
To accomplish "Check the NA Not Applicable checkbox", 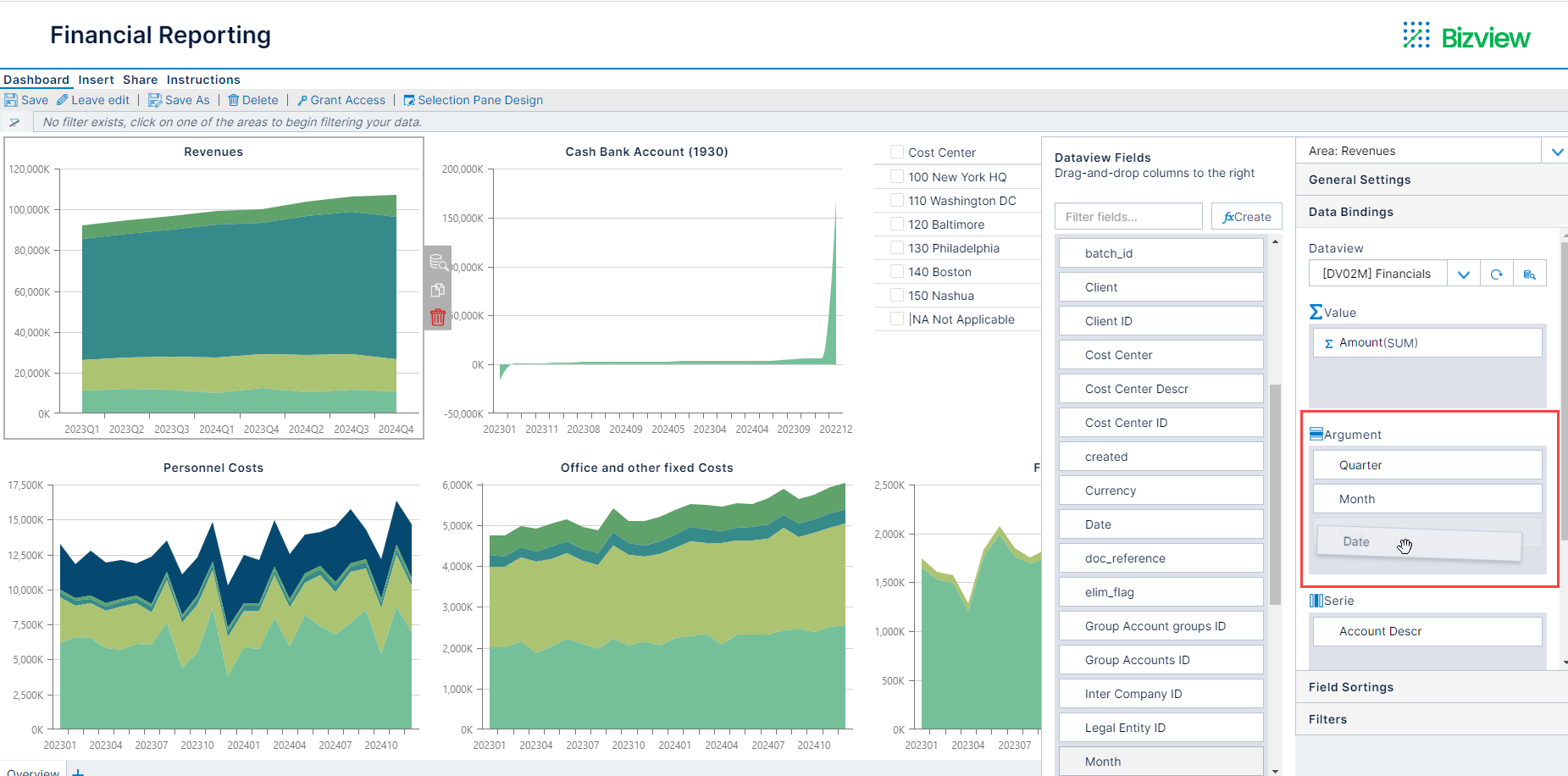I will (895, 319).
